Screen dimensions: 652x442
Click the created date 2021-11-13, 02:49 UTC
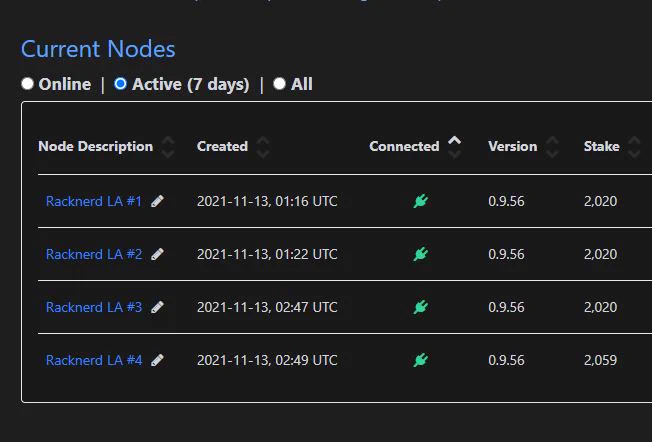[x=267, y=360]
